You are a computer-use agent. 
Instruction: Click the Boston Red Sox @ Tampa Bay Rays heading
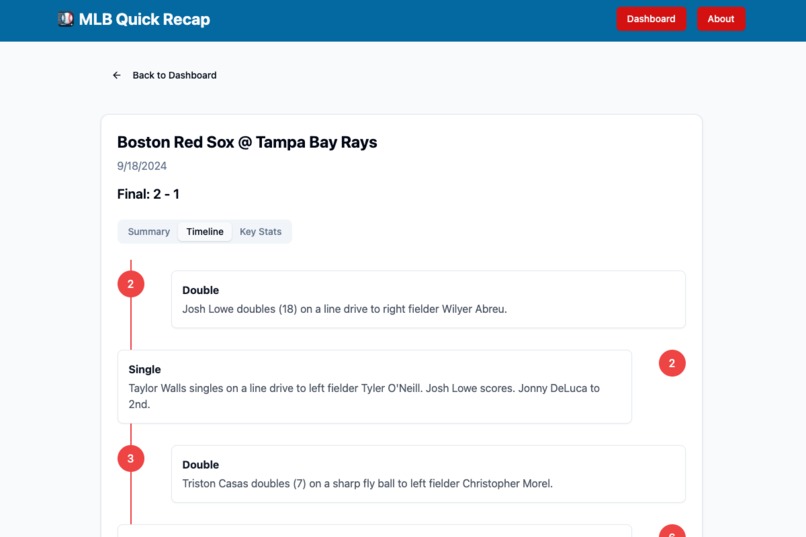click(247, 142)
